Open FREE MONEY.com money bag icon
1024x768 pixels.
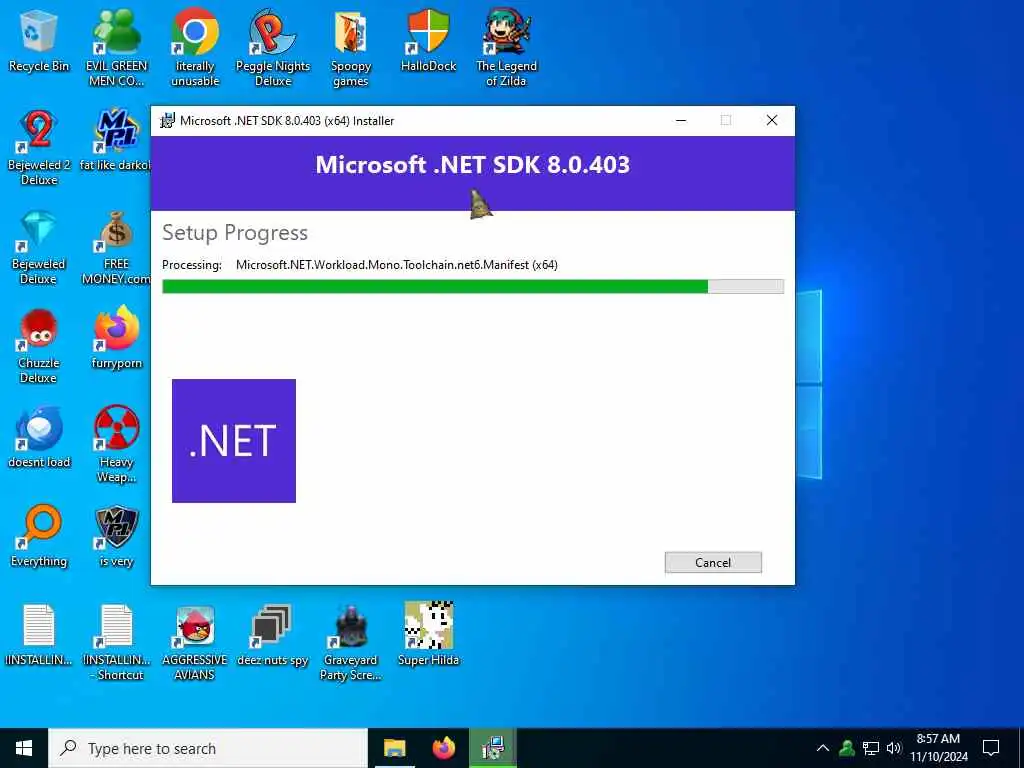point(116,247)
